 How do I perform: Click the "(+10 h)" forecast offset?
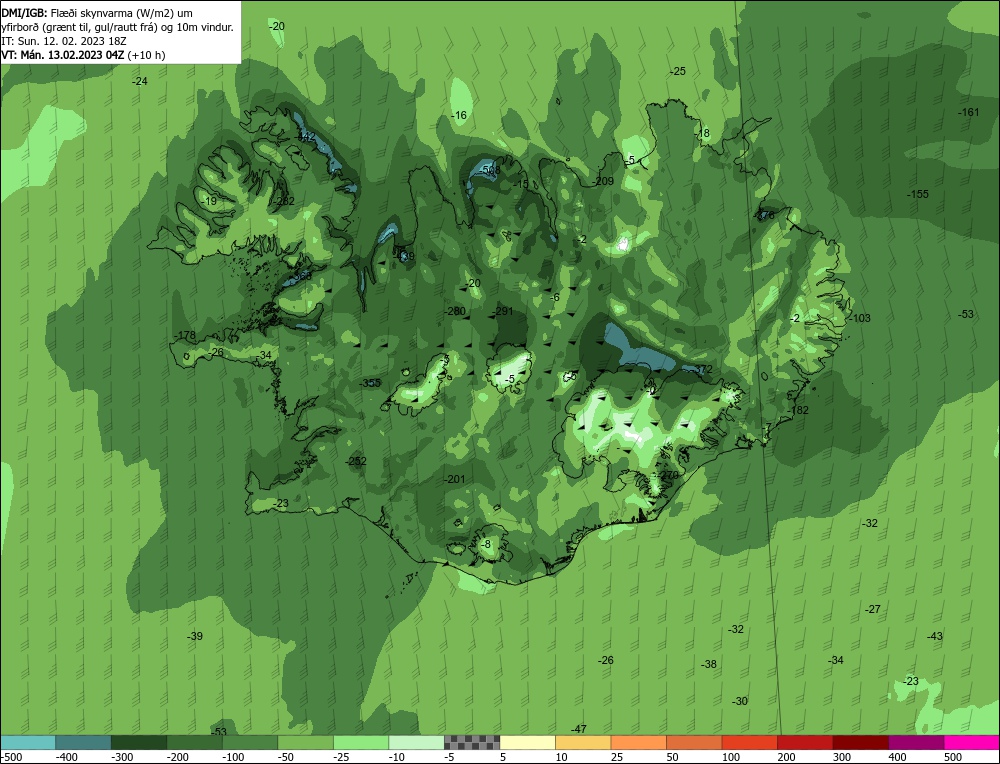146,55
